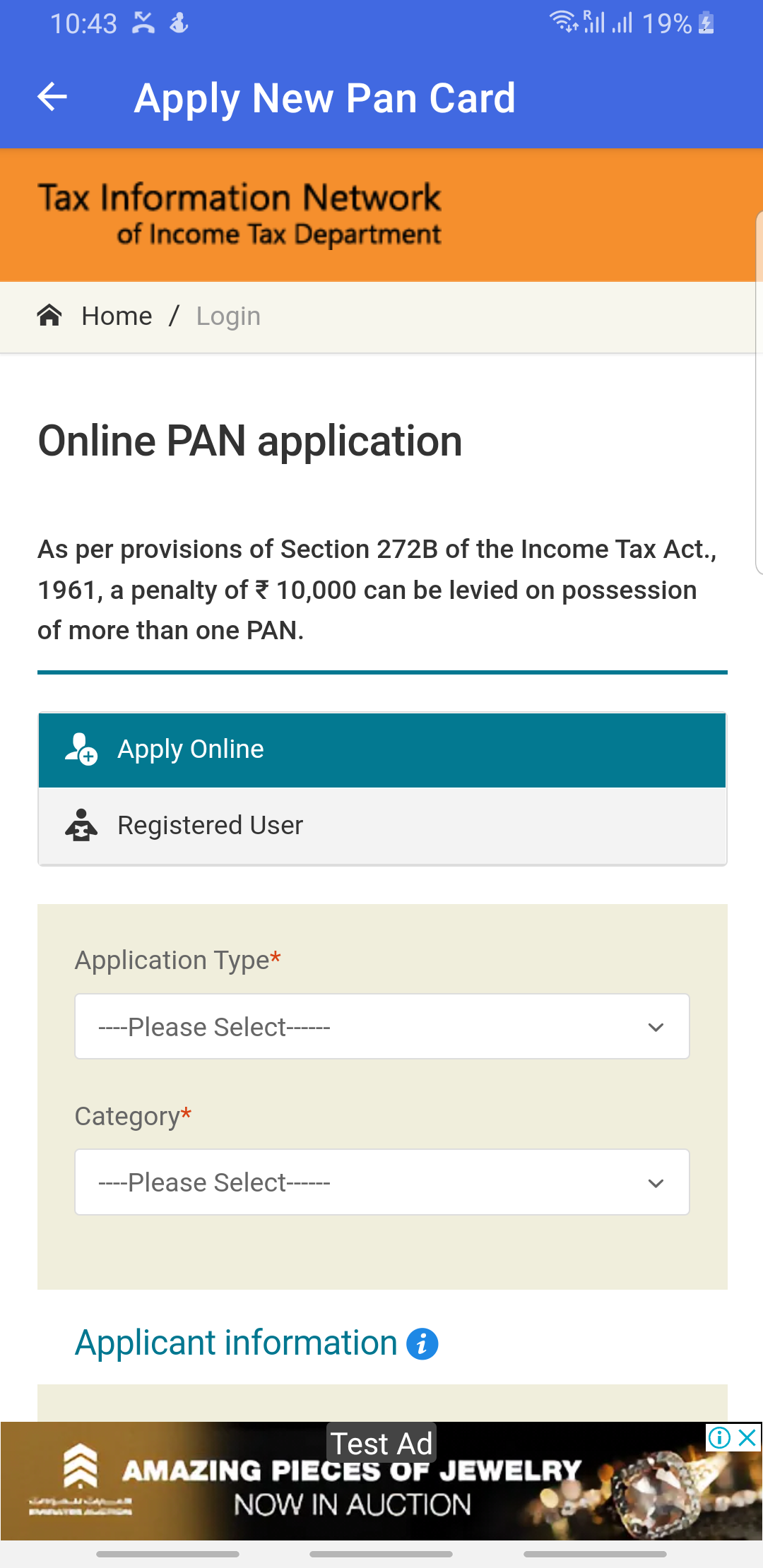Click the Registered User person icon

[81, 825]
